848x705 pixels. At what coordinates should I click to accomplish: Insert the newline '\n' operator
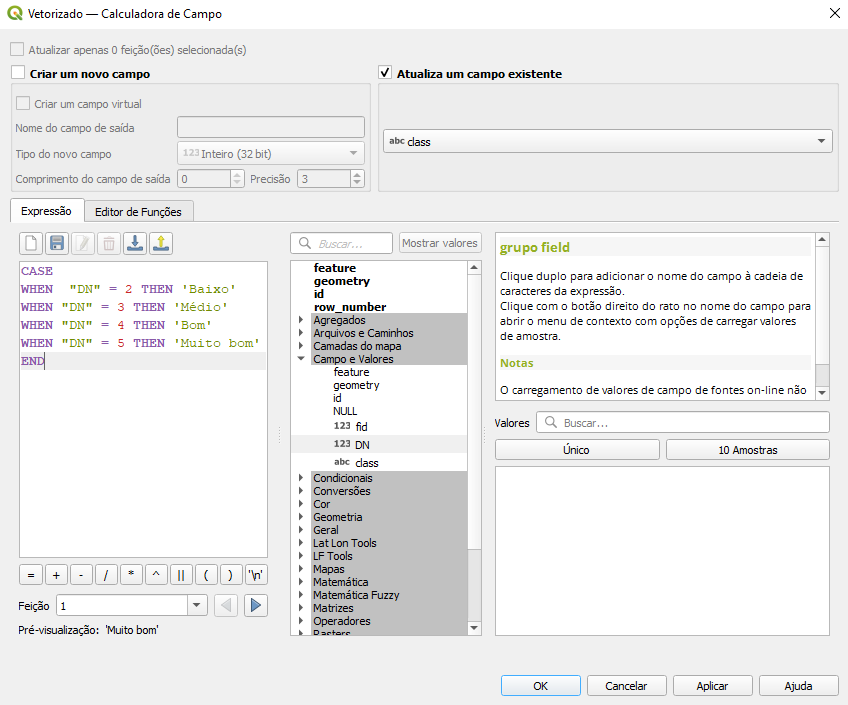pos(256,575)
